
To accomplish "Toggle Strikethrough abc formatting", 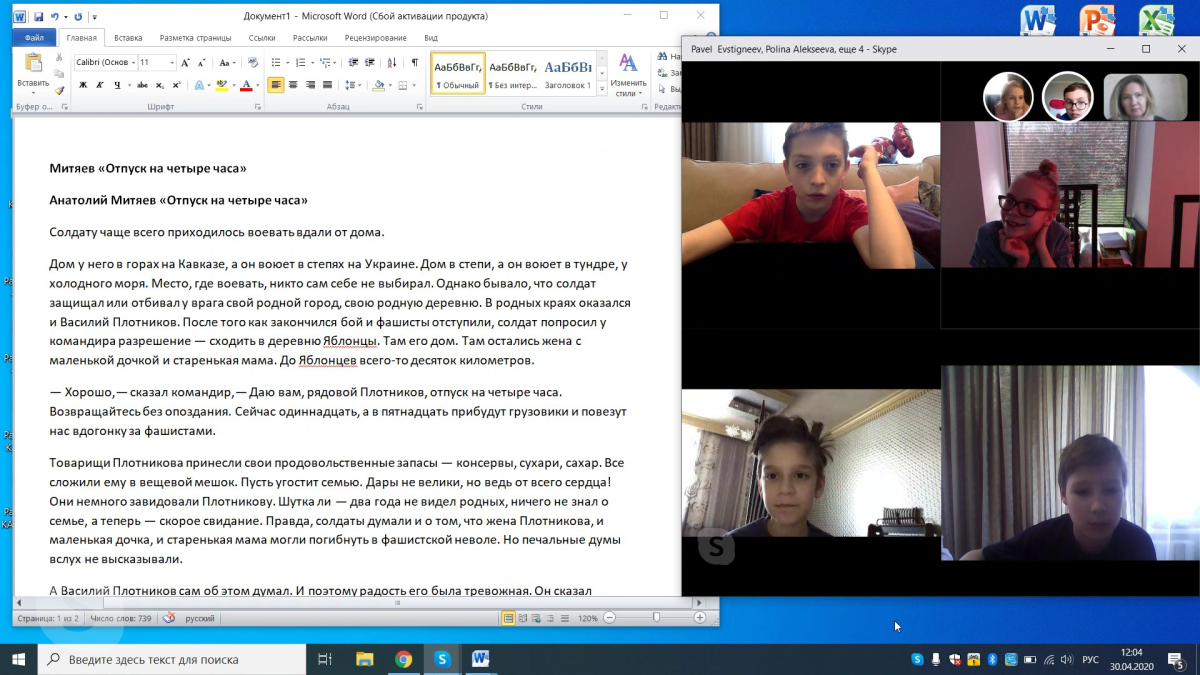I will click(x=142, y=85).
